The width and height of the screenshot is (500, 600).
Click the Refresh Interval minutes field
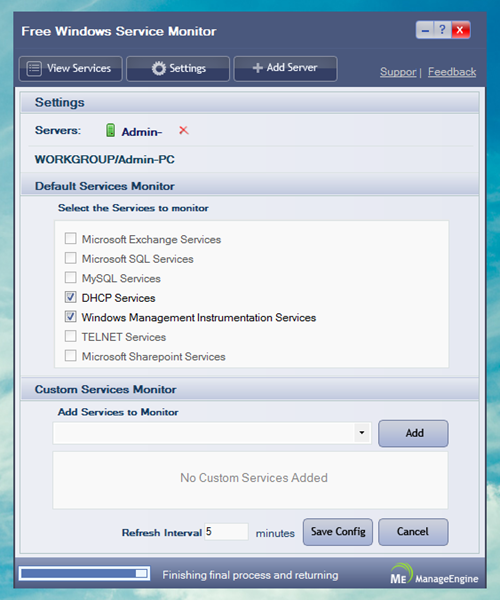[x=226, y=532]
